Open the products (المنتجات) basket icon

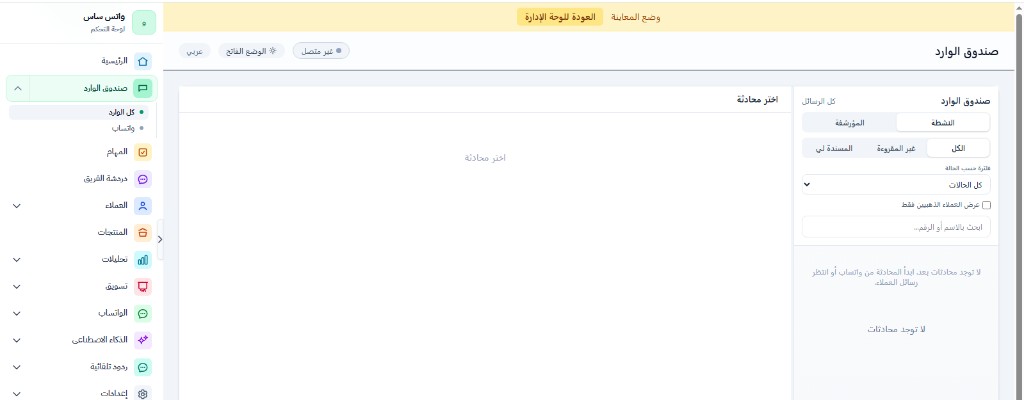[x=143, y=233]
